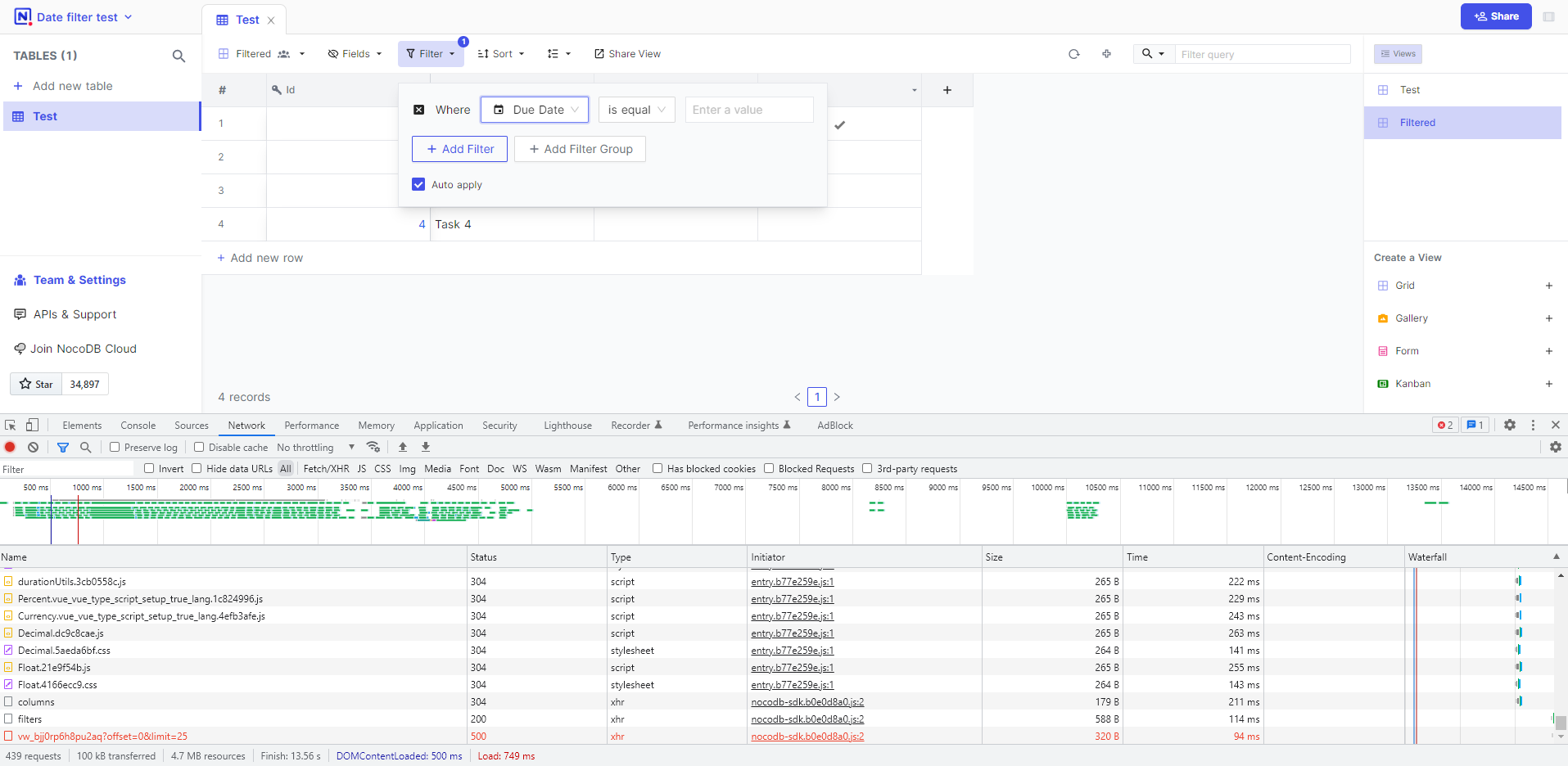Viewport: 1568px width, 766px height.
Task: Click the reload table data icon
Action: click(x=1073, y=53)
